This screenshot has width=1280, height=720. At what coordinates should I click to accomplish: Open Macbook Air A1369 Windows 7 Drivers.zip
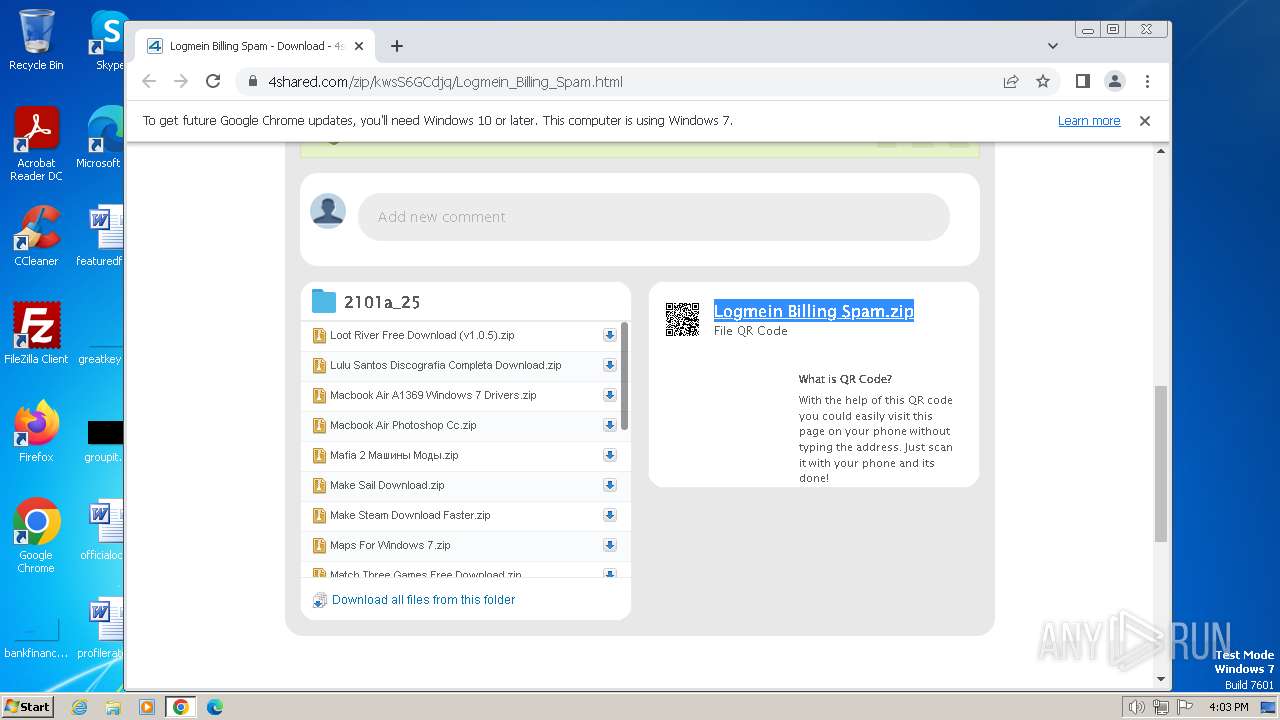433,395
